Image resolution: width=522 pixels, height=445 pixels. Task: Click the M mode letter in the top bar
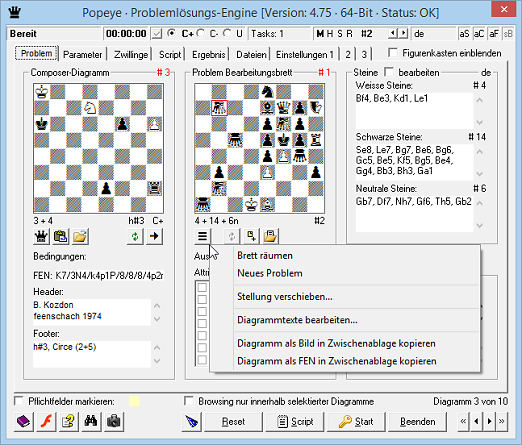point(320,34)
